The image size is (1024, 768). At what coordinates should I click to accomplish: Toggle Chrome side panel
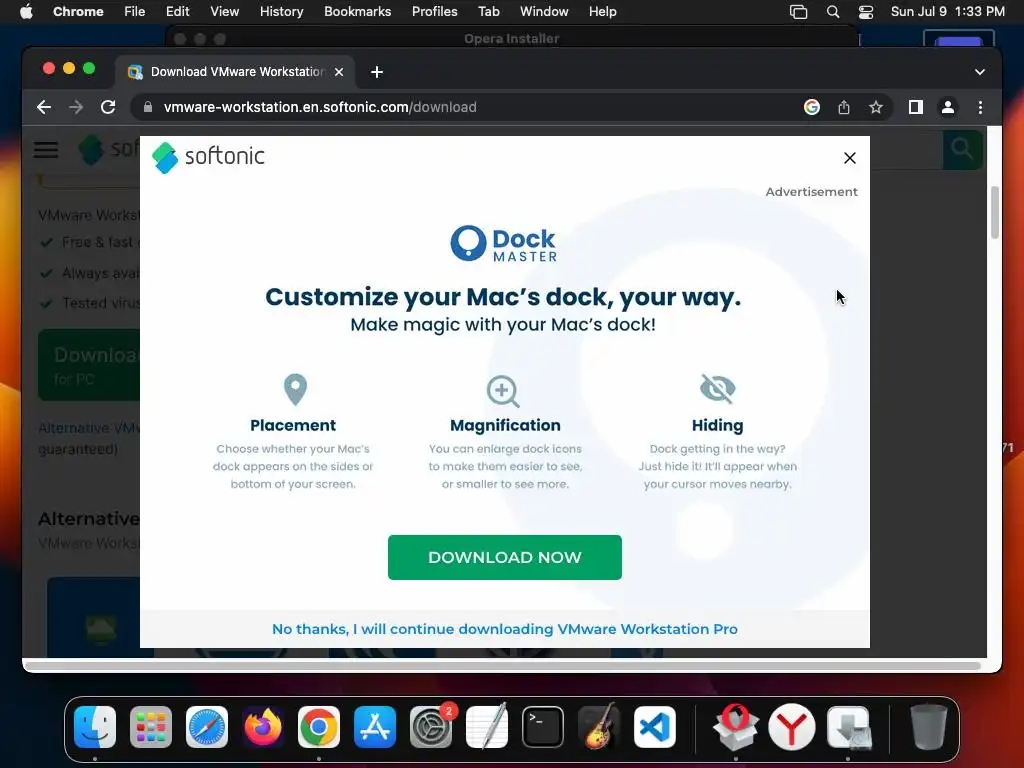point(916,107)
